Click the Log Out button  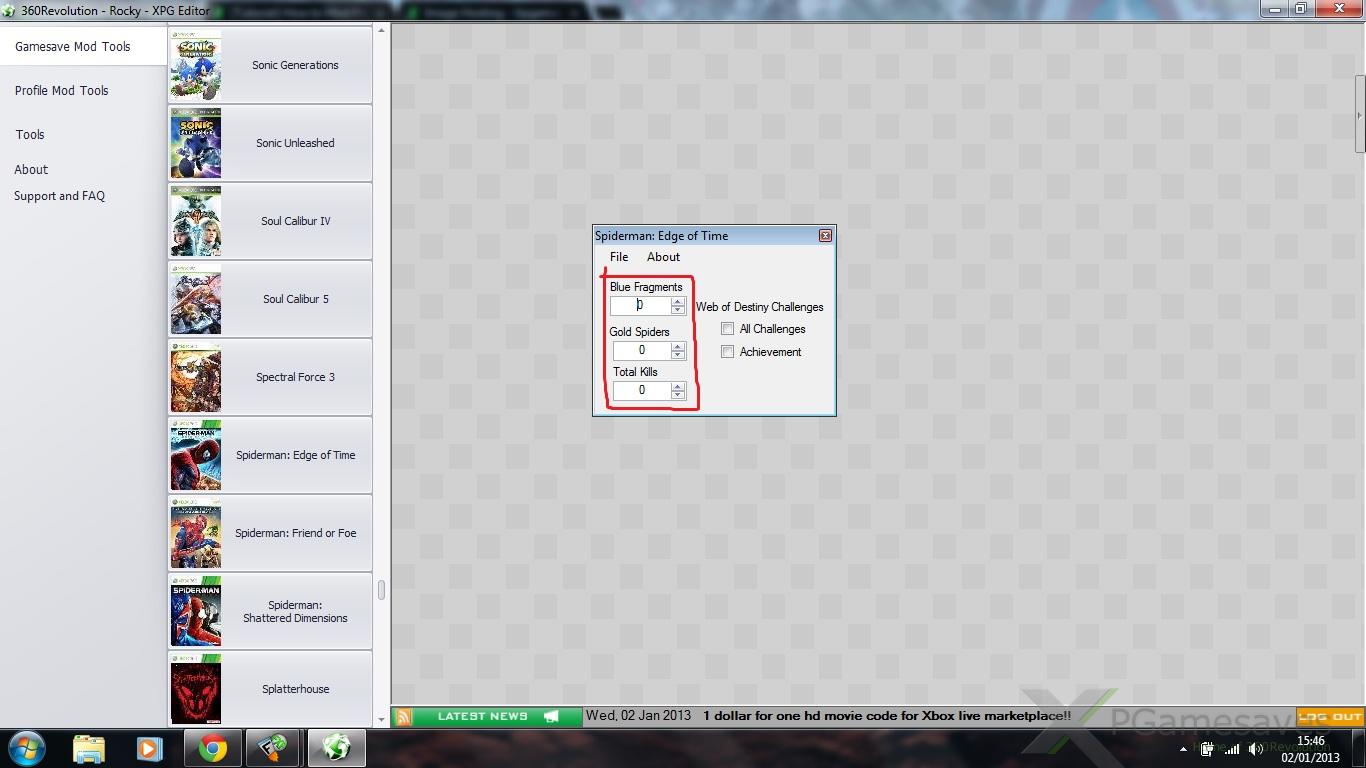pyautogui.click(x=1330, y=716)
